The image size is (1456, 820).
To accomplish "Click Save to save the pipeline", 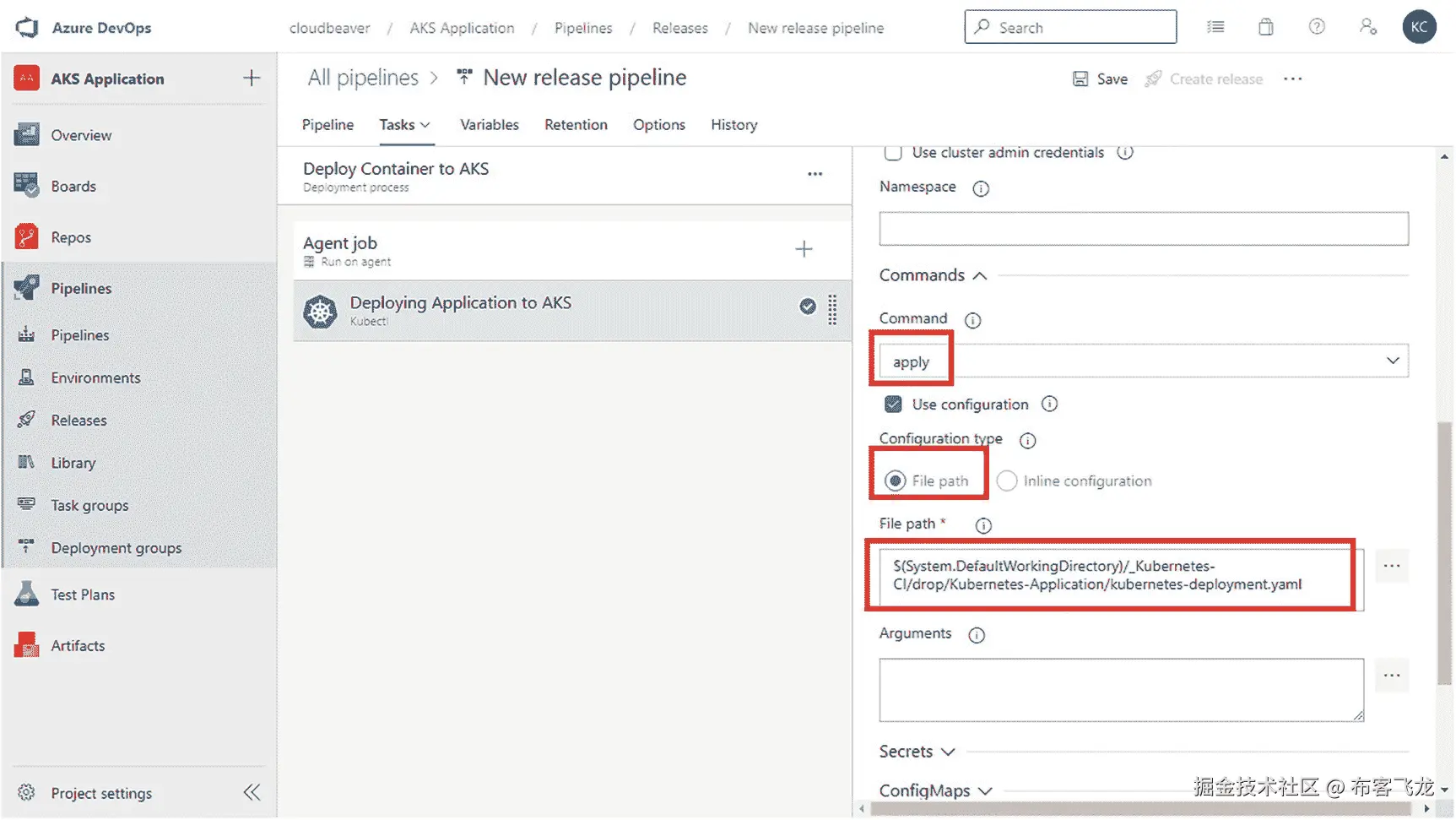I will [1100, 79].
